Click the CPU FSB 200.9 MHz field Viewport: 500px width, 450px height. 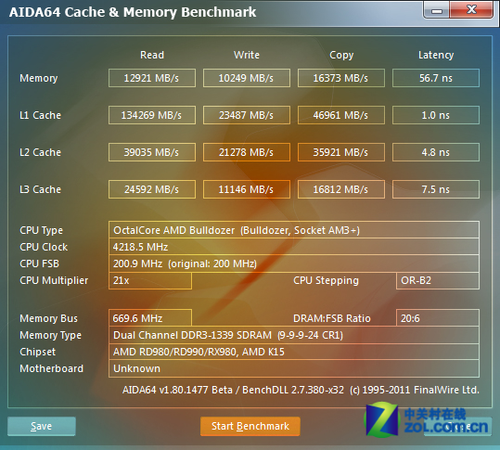(x=294, y=264)
